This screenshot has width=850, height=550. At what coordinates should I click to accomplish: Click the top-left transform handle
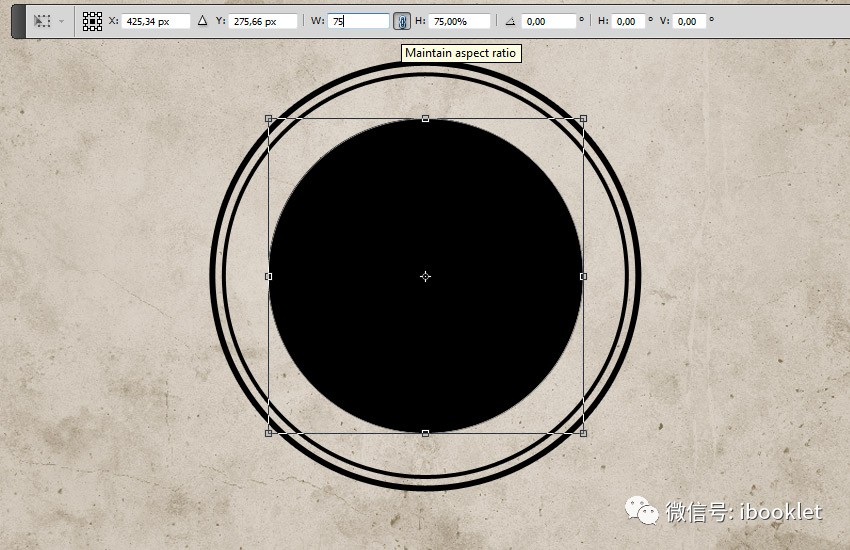[268, 118]
